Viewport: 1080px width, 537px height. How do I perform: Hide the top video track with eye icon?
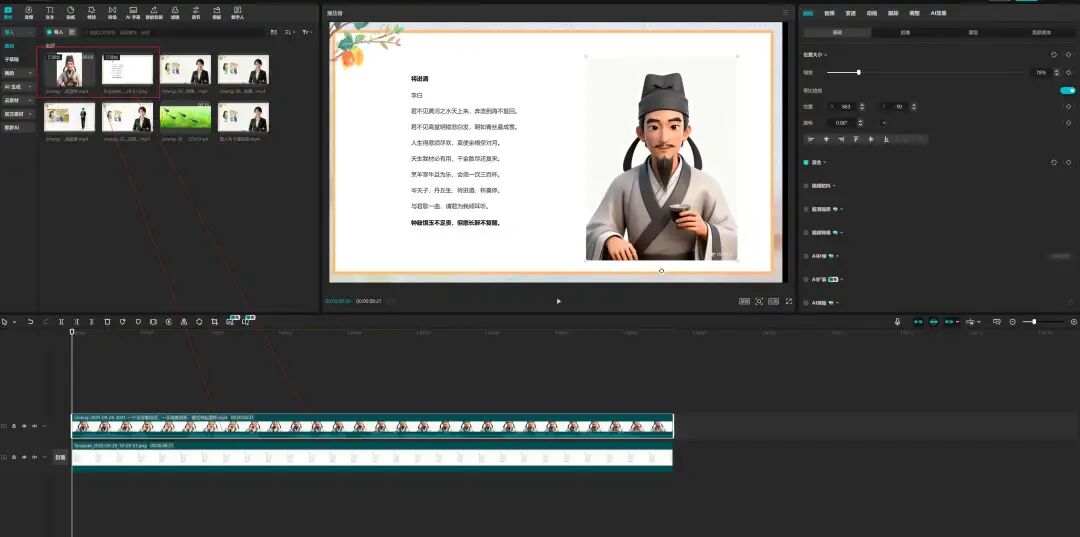pos(24,426)
